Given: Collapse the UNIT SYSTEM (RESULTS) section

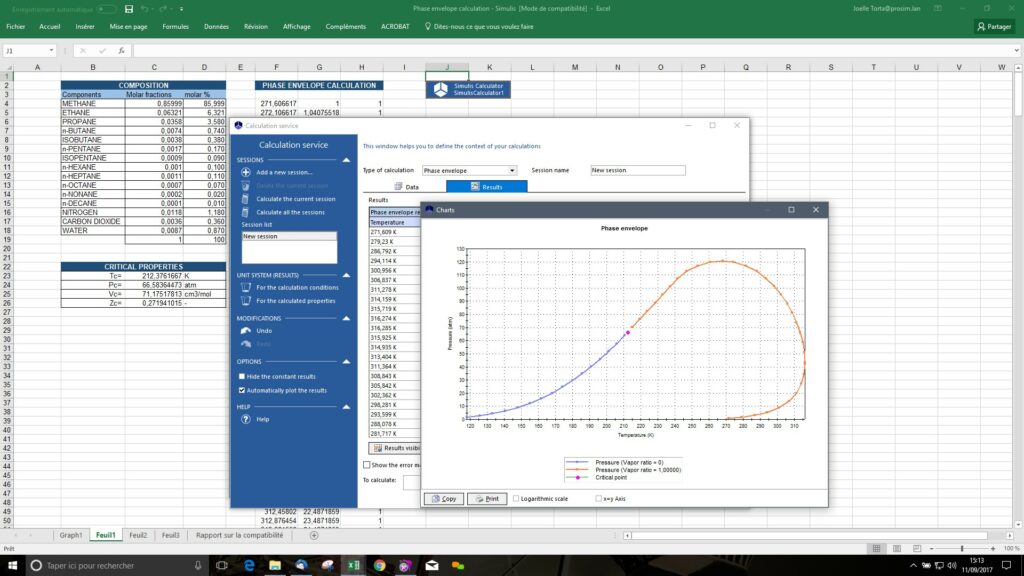Looking at the screenshot, I should click(x=346, y=276).
